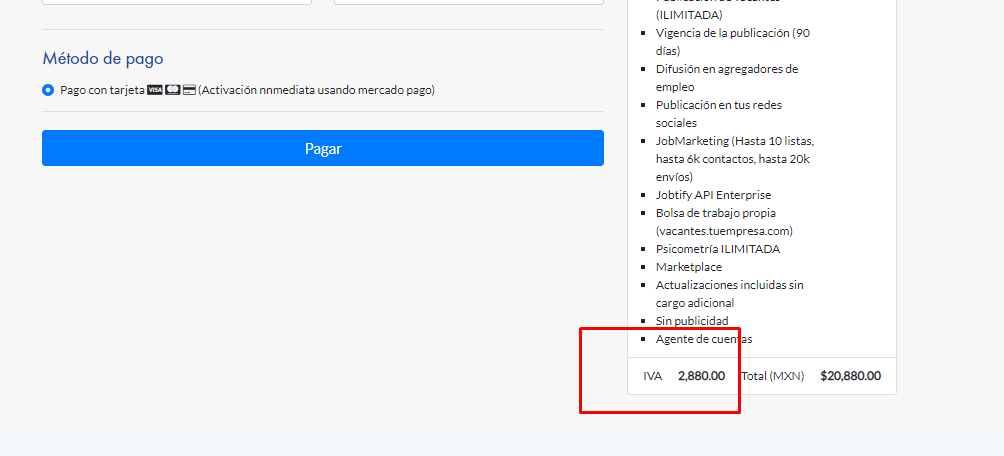Click Actualizaciones incluidas sin cargo adicional
Screen dimensions: 1004x456
pyautogui.click(x=729, y=294)
